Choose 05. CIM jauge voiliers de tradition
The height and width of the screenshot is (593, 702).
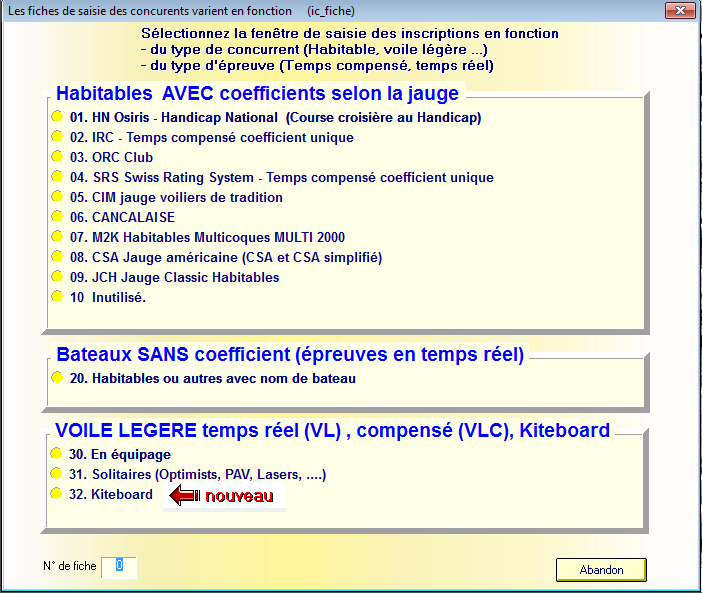57,196
